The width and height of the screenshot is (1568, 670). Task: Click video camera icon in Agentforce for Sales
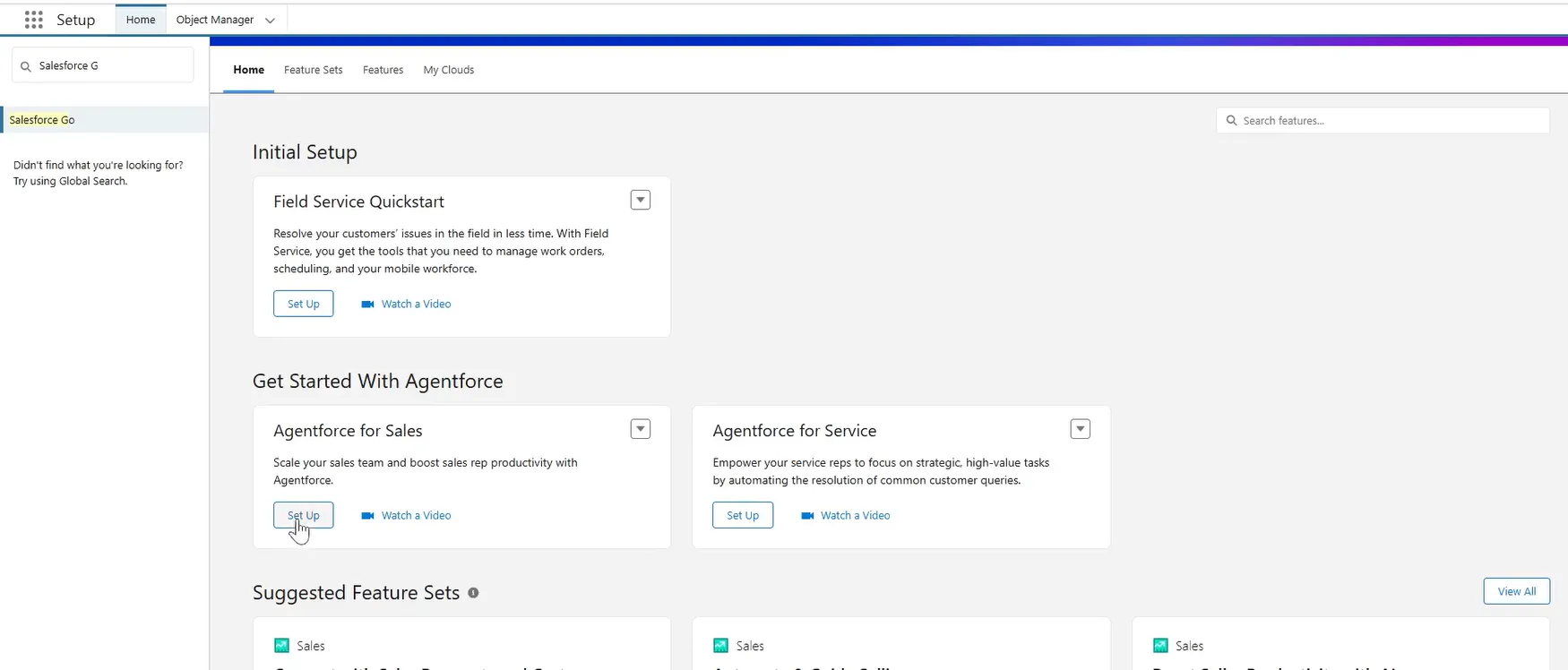click(x=367, y=516)
